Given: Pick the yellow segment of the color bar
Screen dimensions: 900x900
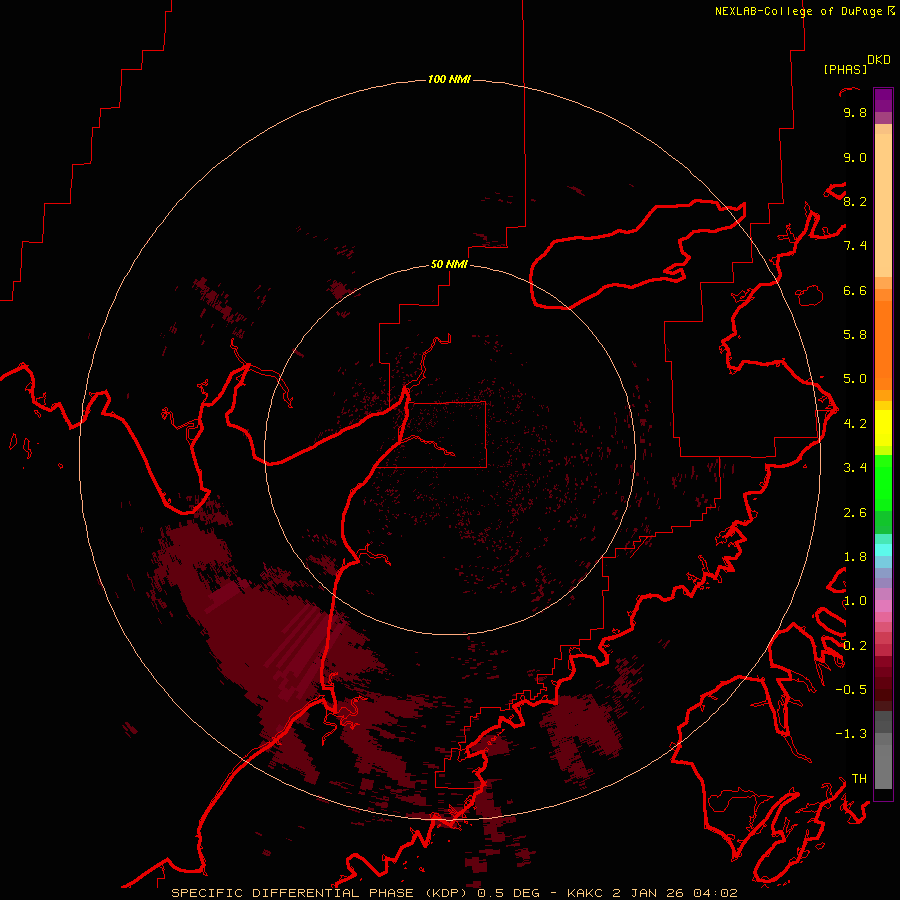Looking at the screenshot, I should (x=883, y=428).
